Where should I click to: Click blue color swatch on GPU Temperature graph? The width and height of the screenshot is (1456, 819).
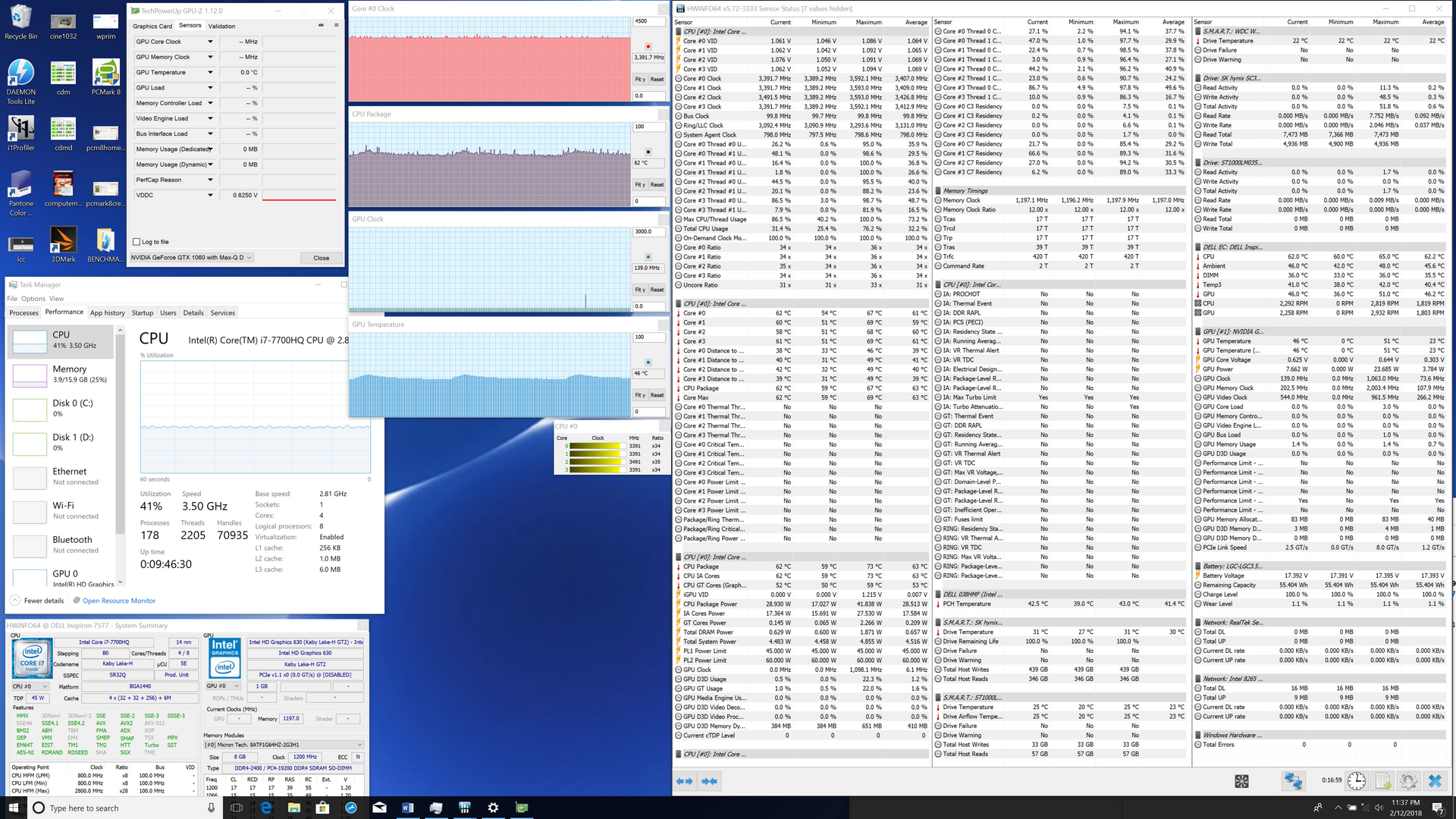[x=648, y=362]
